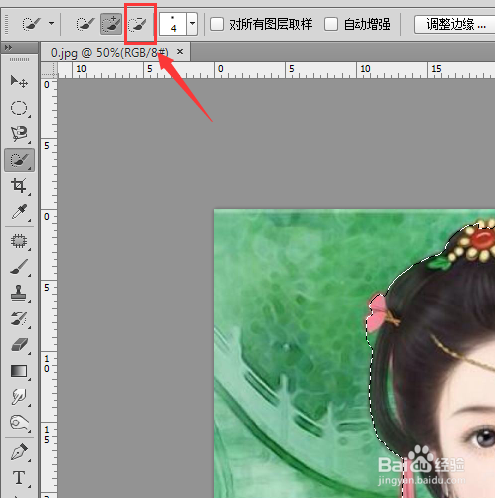
Task: Select the Clone Stamp tool
Action: point(19,293)
